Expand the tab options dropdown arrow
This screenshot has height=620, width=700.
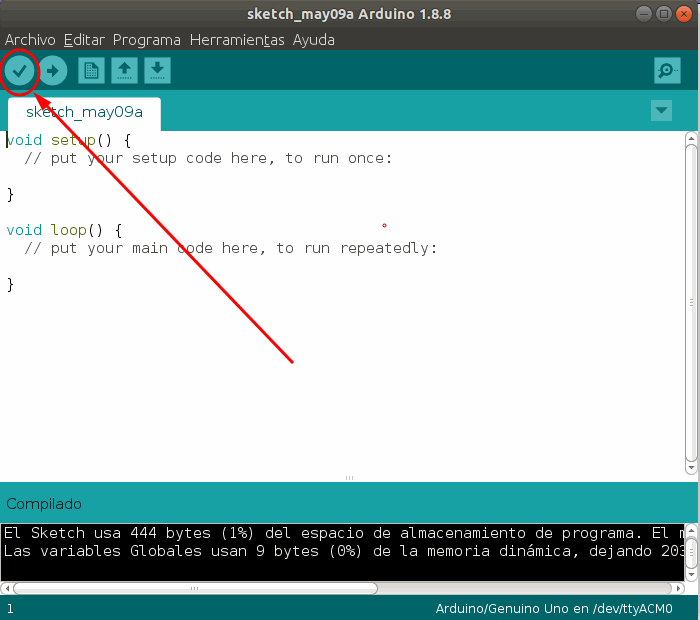(661, 110)
